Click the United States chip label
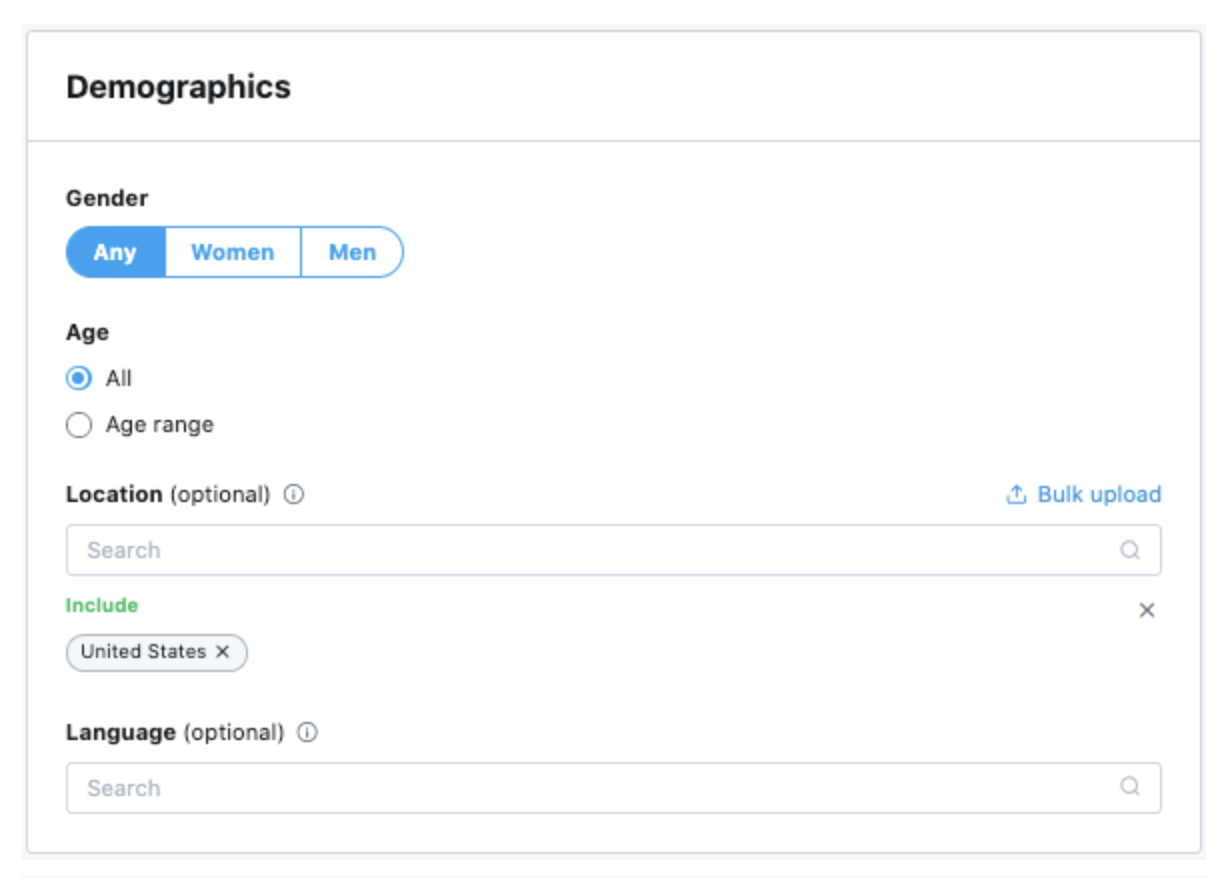This screenshot has height=878, width=1226. coord(143,652)
